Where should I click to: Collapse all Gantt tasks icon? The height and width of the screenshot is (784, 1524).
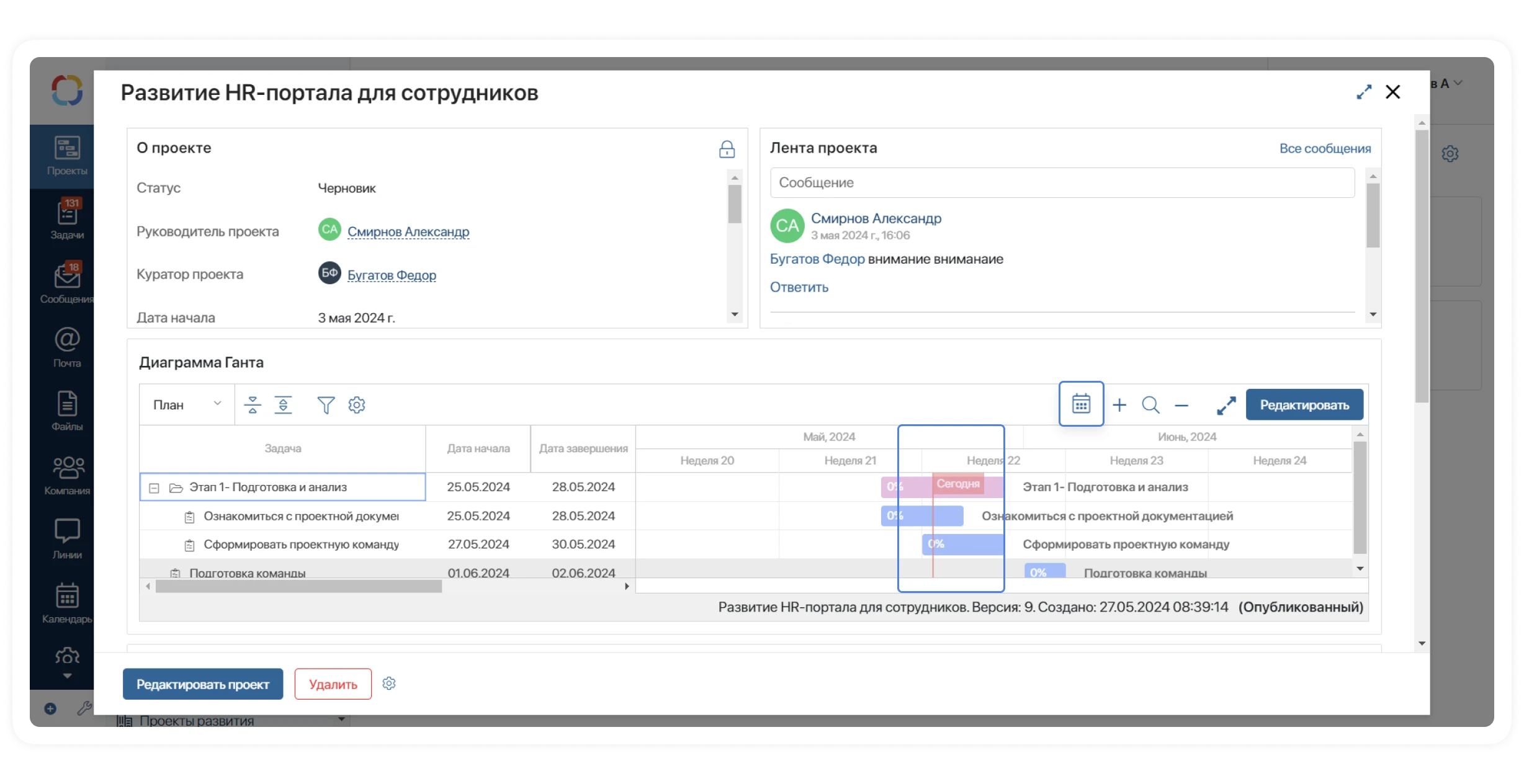(x=253, y=405)
